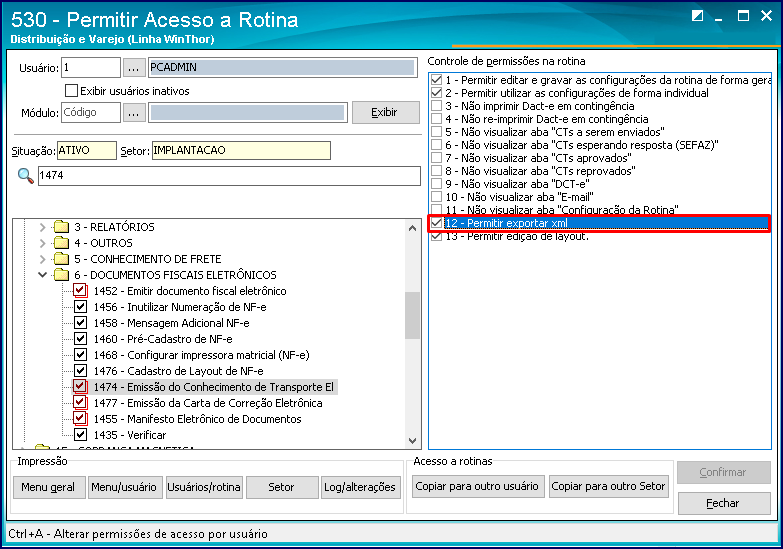
Task: Focus the Usuário code field
Action: [x=91, y=67]
